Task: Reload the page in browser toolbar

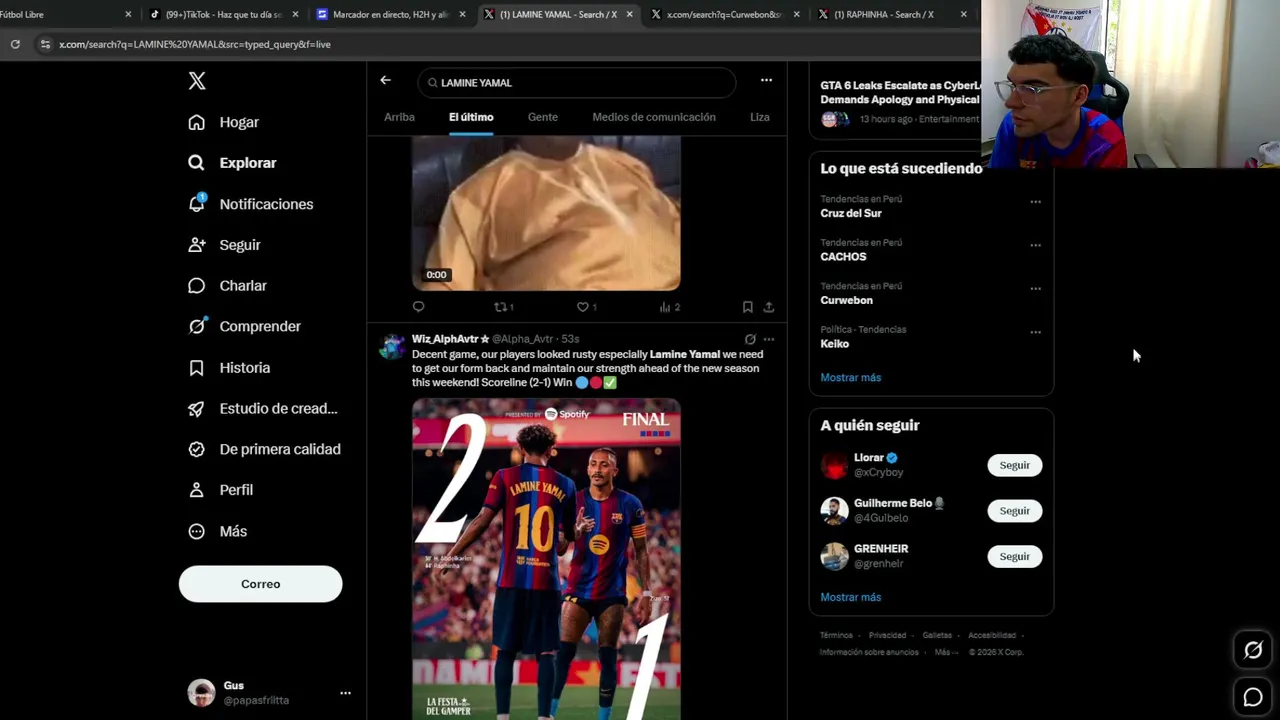Action: (15, 44)
